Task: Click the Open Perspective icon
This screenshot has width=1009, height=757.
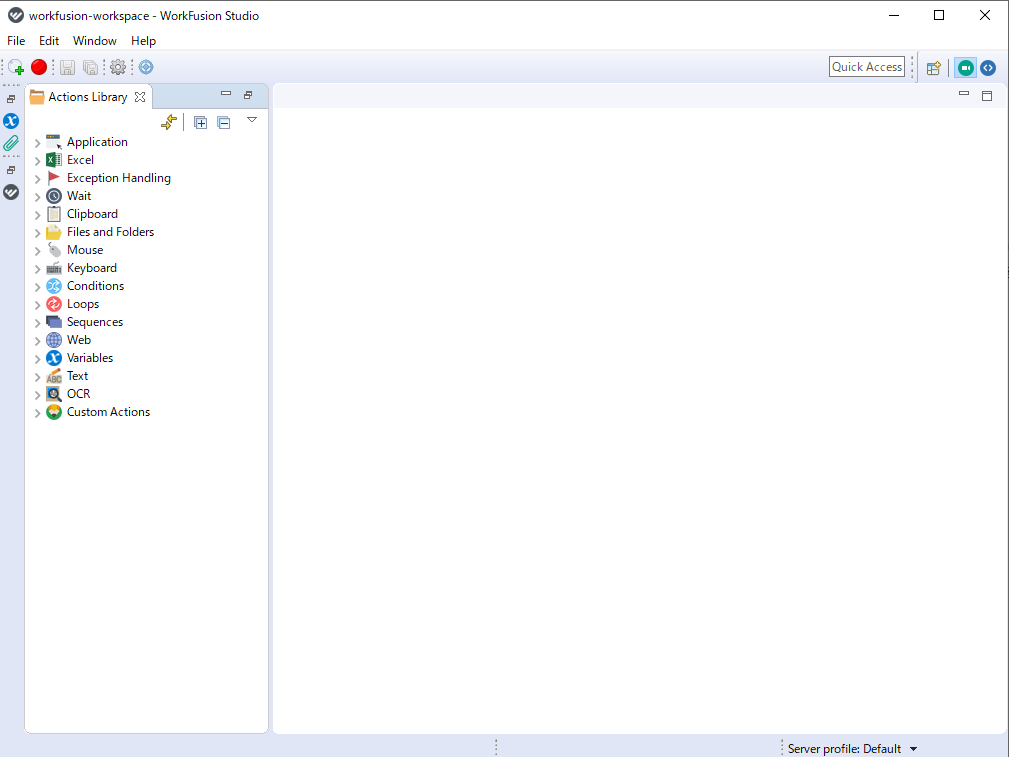Action: [934, 68]
